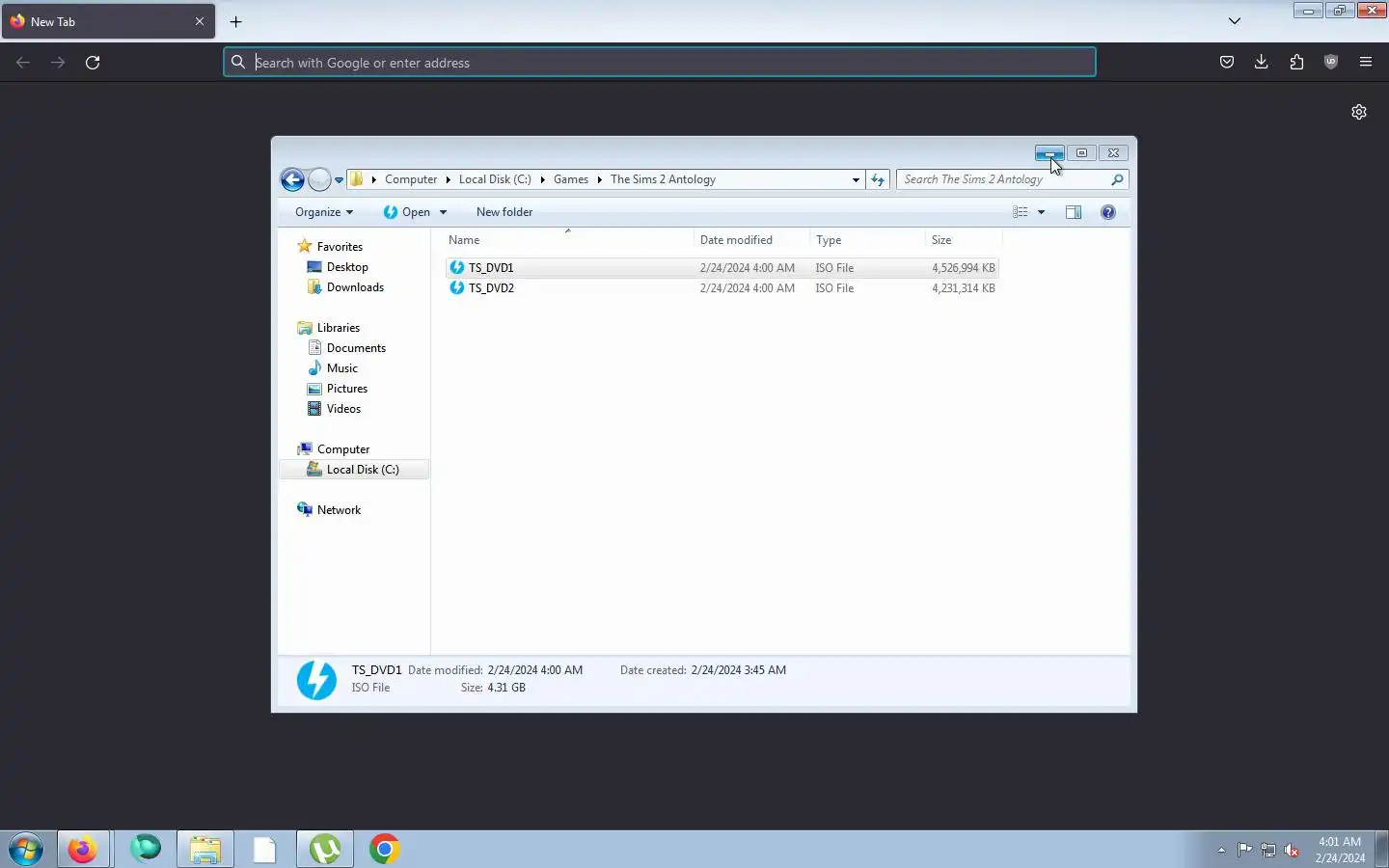Click The Sims 2 Antology breadcrumb

pos(663,179)
